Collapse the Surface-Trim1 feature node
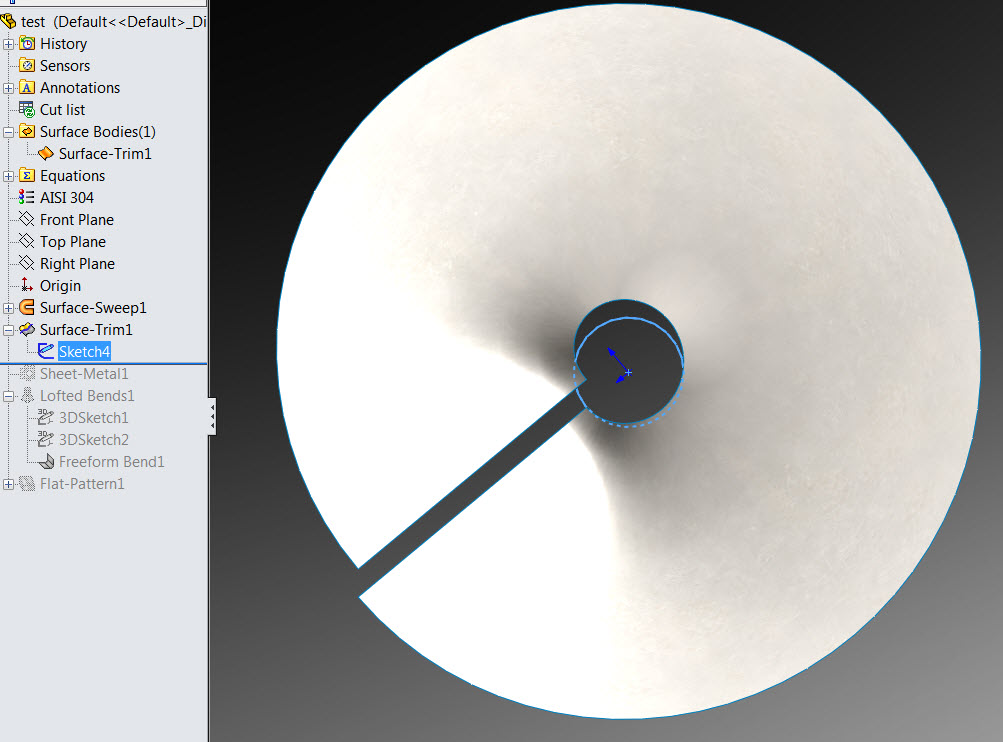Image resolution: width=1003 pixels, height=742 pixels. (8, 330)
